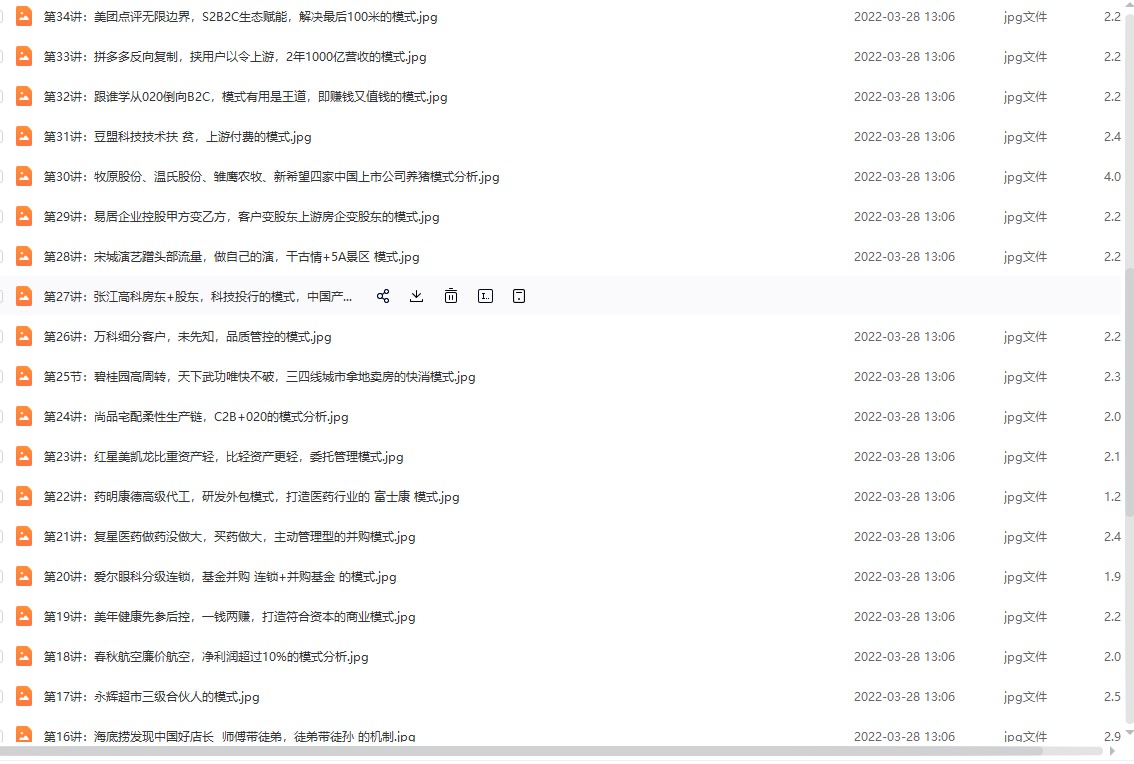This screenshot has width=1134, height=764.
Task: Select file name 第18讲：春秋航空廉价航空
Action: (206, 657)
